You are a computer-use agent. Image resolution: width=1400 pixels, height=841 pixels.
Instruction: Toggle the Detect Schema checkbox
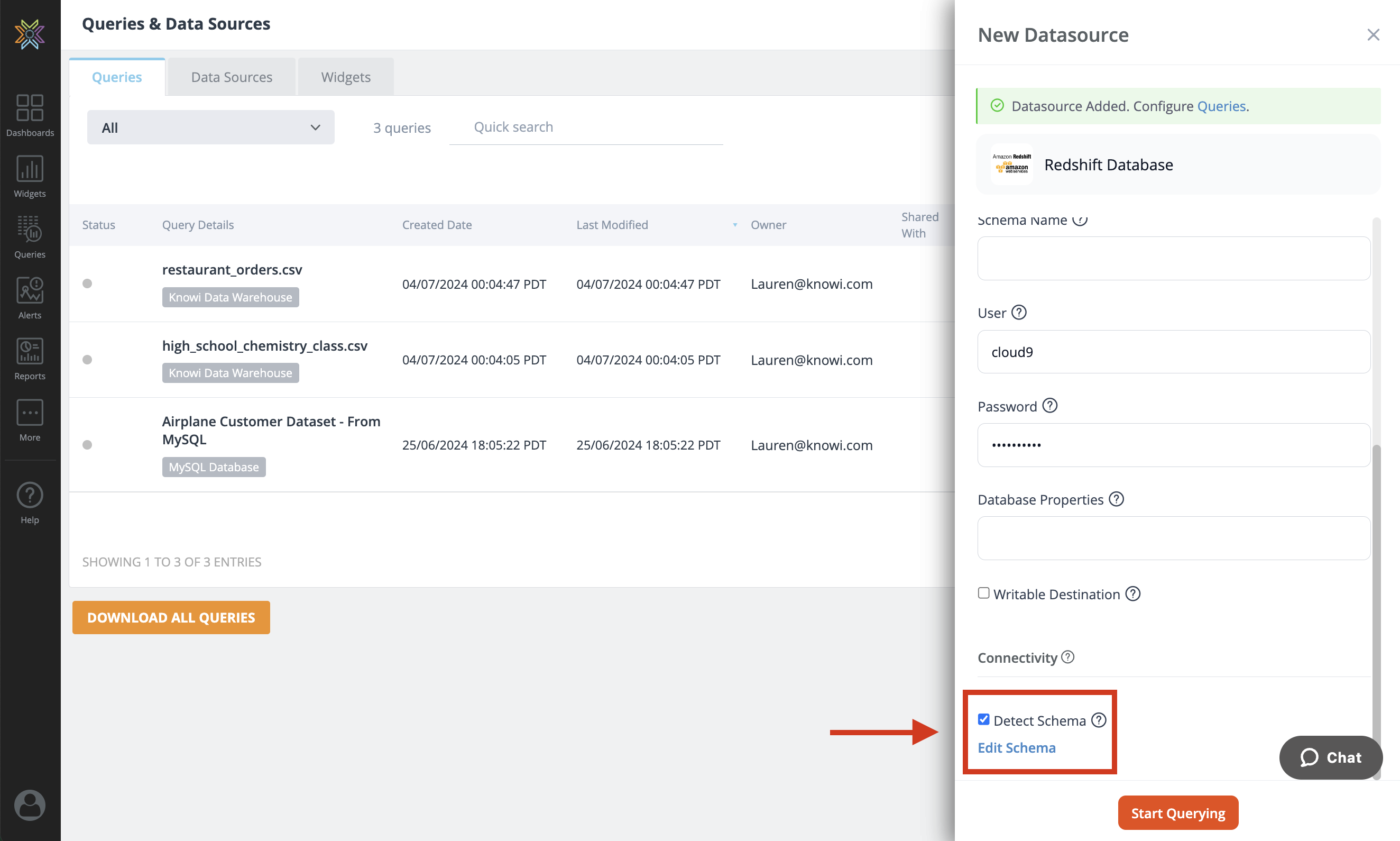[984, 720]
